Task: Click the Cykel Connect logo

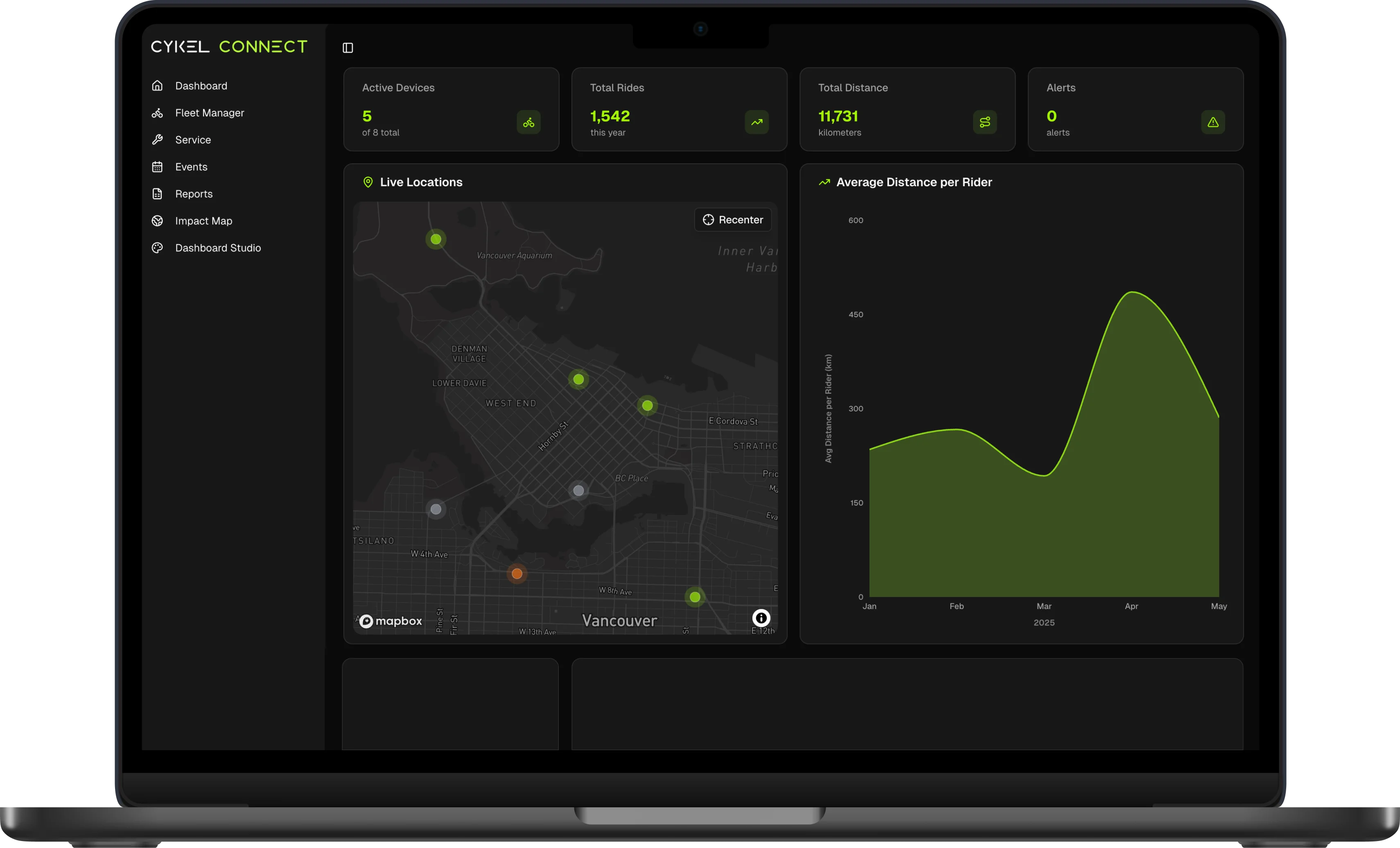Action: point(229,47)
